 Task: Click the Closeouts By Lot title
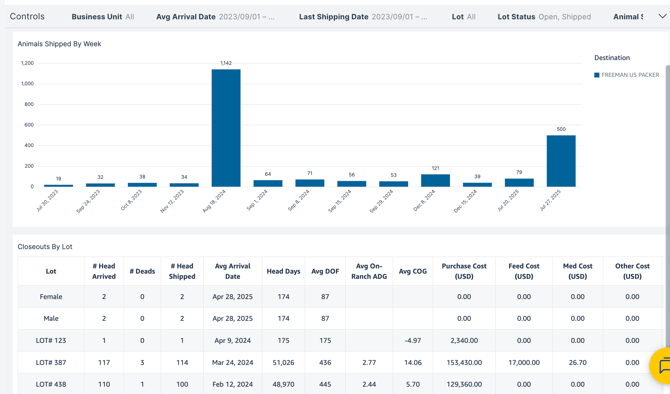coord(45,247)
